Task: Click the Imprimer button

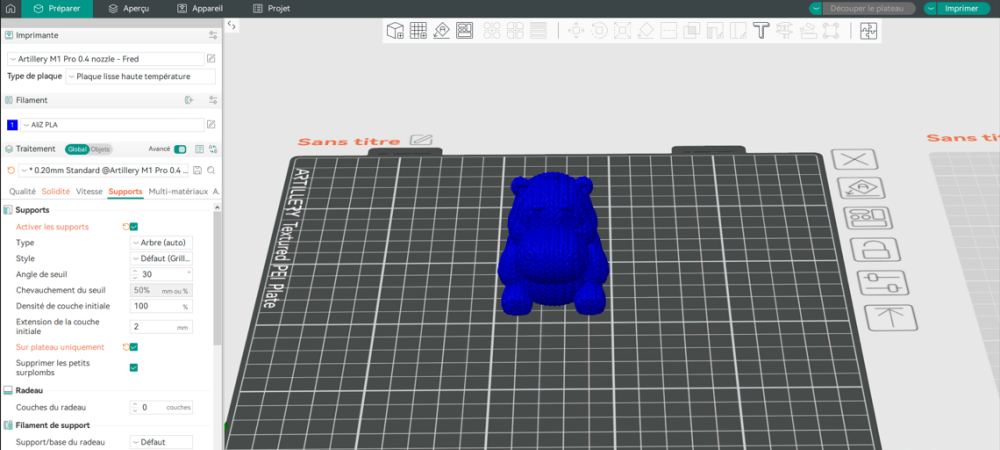Action: coord(961,9)
